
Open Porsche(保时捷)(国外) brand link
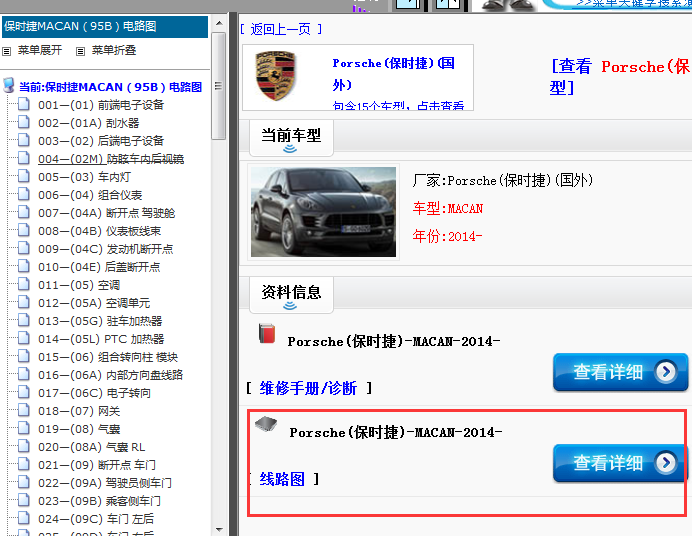pyautogui.click(x=393, y=74)
